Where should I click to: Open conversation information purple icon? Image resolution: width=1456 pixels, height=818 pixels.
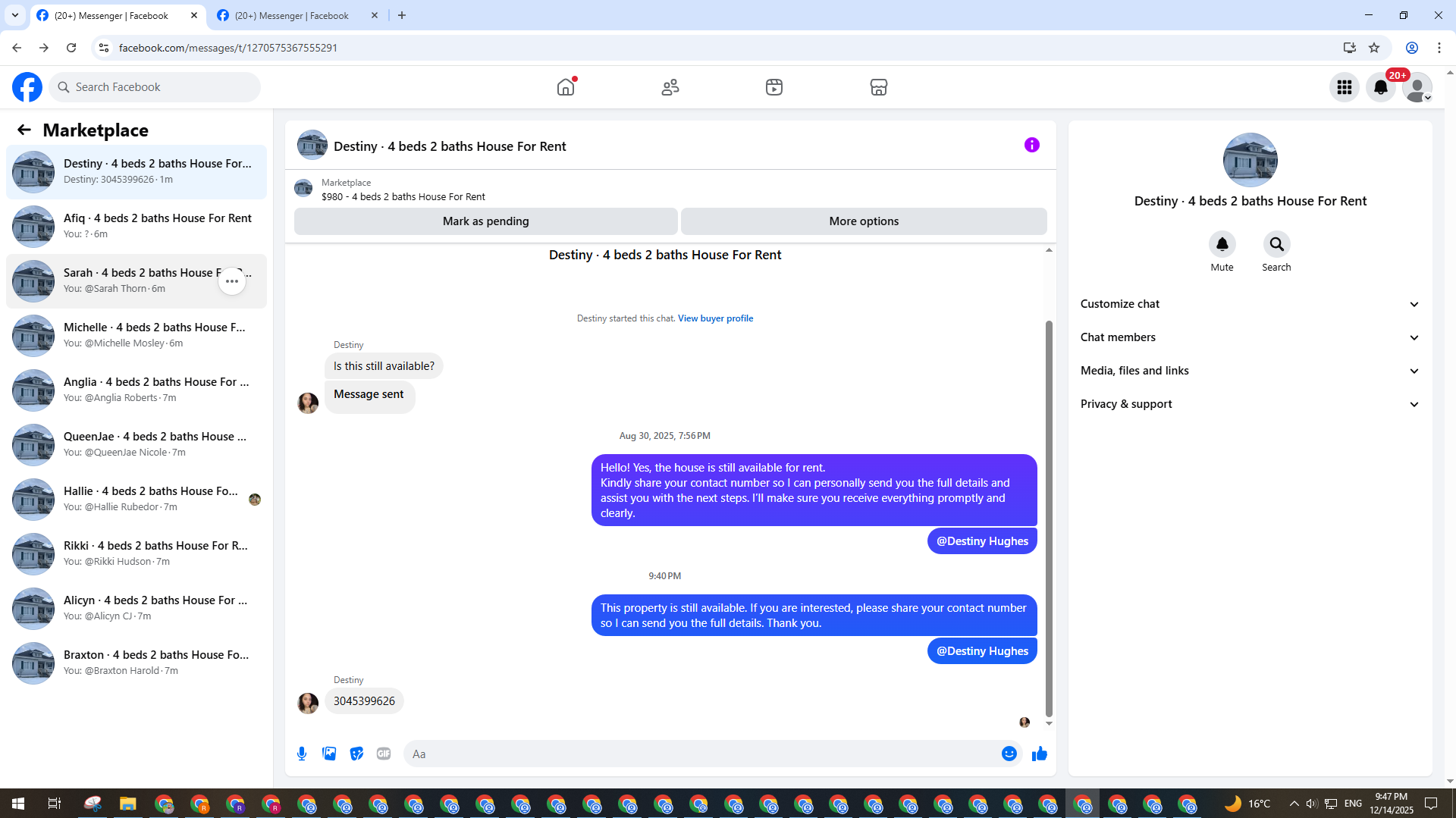click(x=1032, y=145)
